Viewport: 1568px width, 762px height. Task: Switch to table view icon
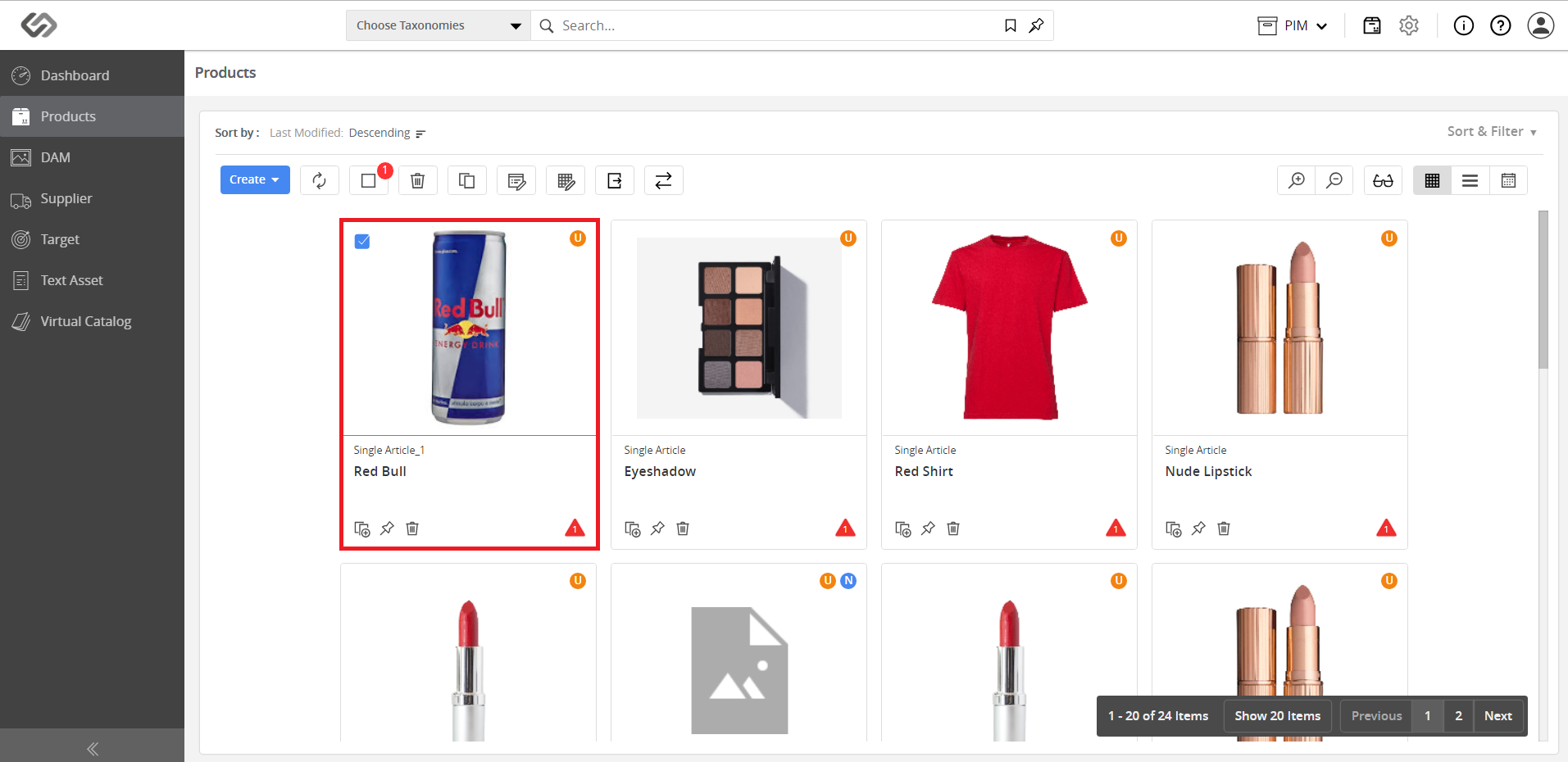click(x=1508, y=180)
